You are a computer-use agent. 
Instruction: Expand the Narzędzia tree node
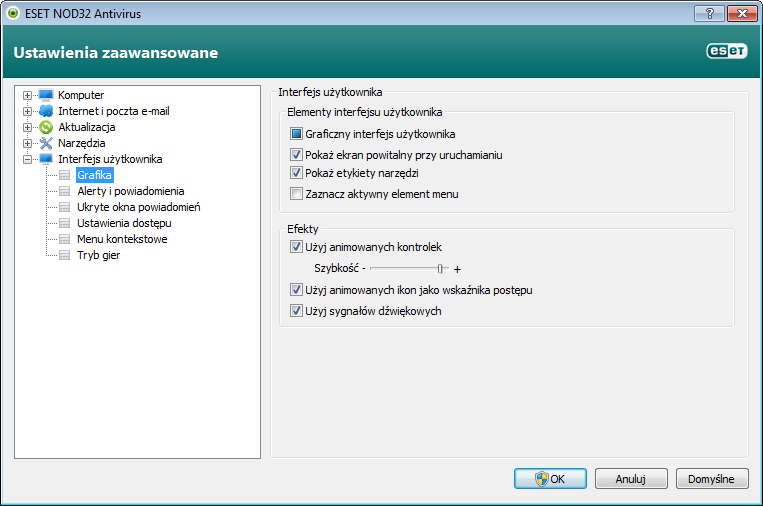coord(27,144)
